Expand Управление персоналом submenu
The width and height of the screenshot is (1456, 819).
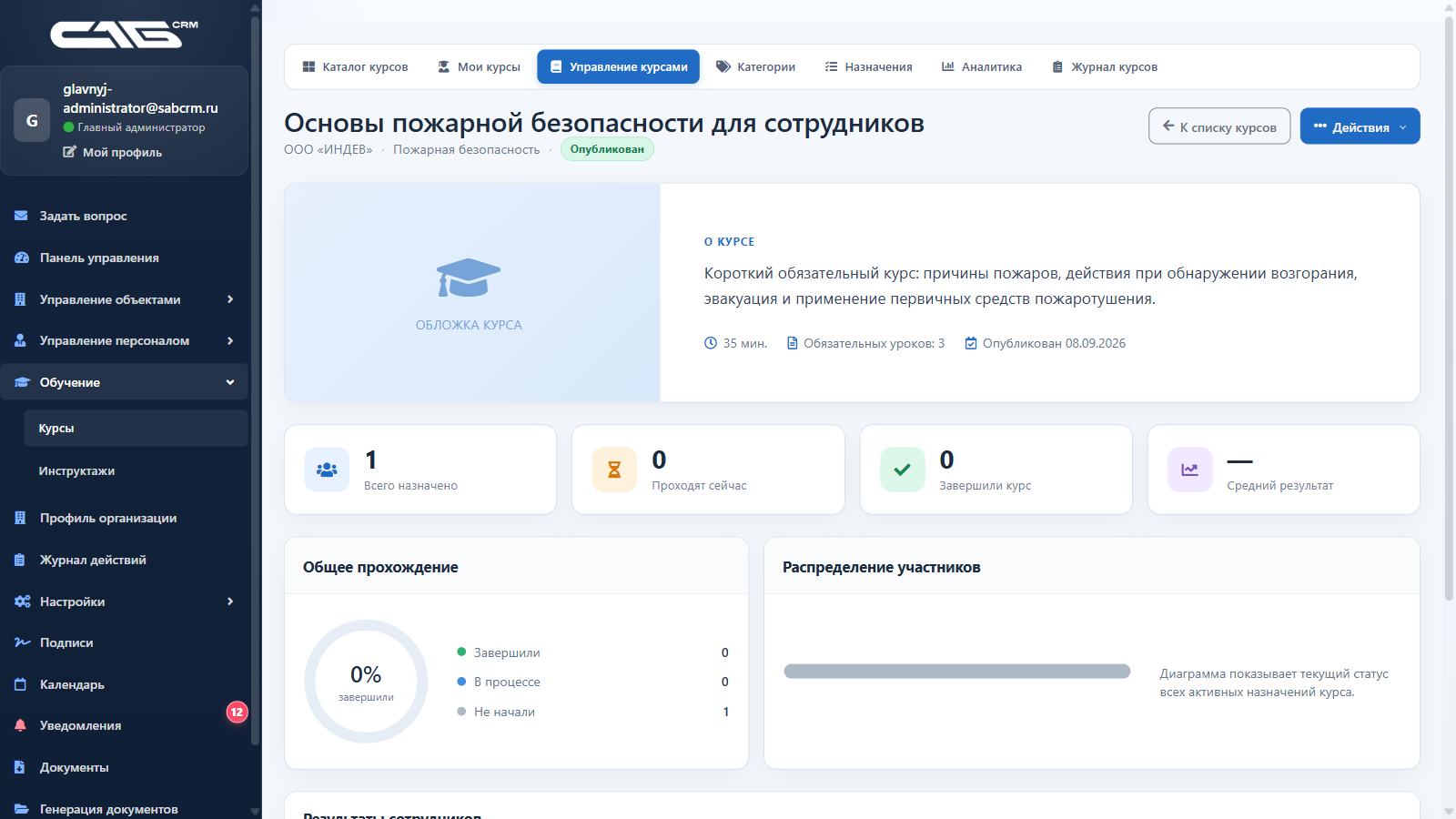pyautogui.click(x=230, y=340)
